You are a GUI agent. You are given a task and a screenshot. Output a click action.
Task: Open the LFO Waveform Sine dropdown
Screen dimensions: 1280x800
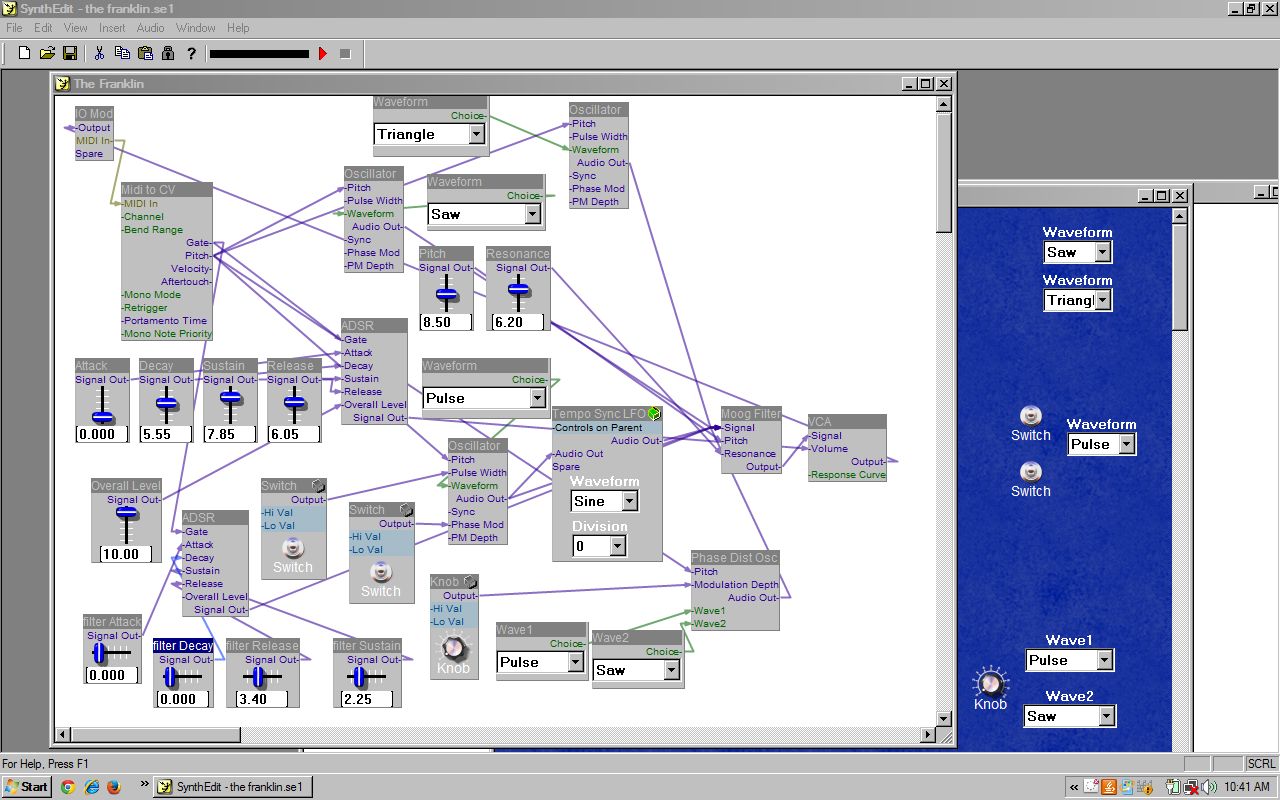[x=630, y=501]
